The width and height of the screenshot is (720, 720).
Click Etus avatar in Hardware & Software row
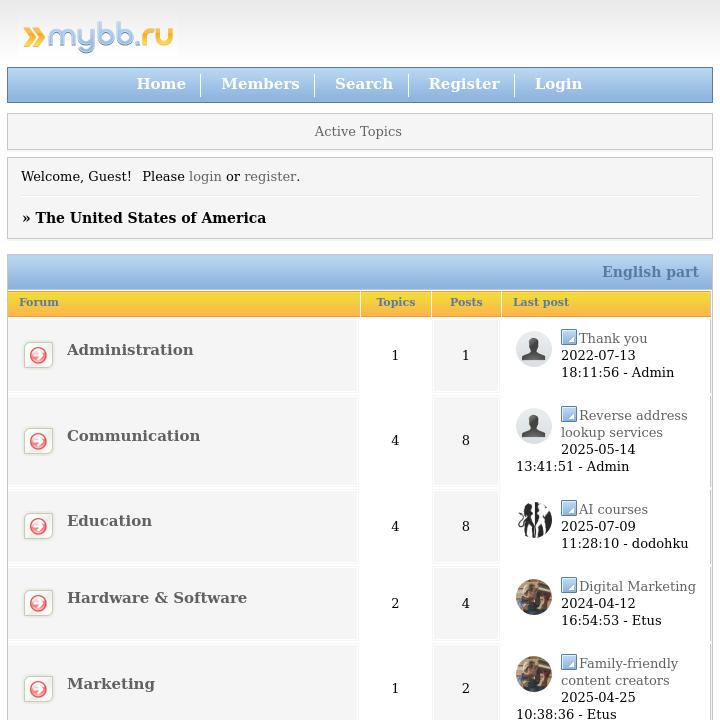[x=534, y=597]
